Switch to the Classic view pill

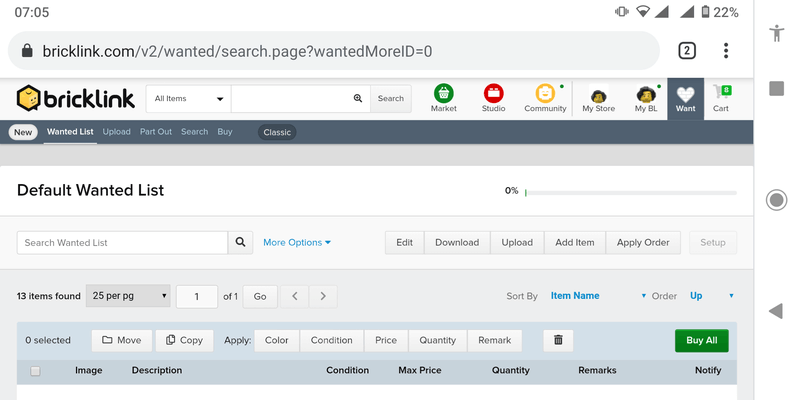point(277,132)
